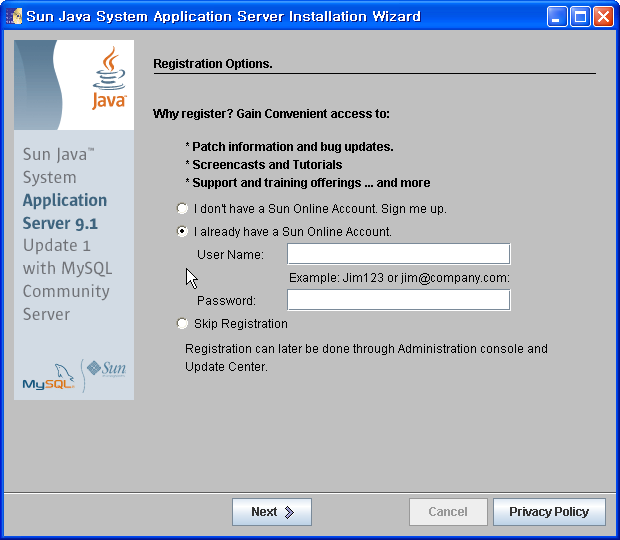Focus the User Name text field

(x=399, y=254)
